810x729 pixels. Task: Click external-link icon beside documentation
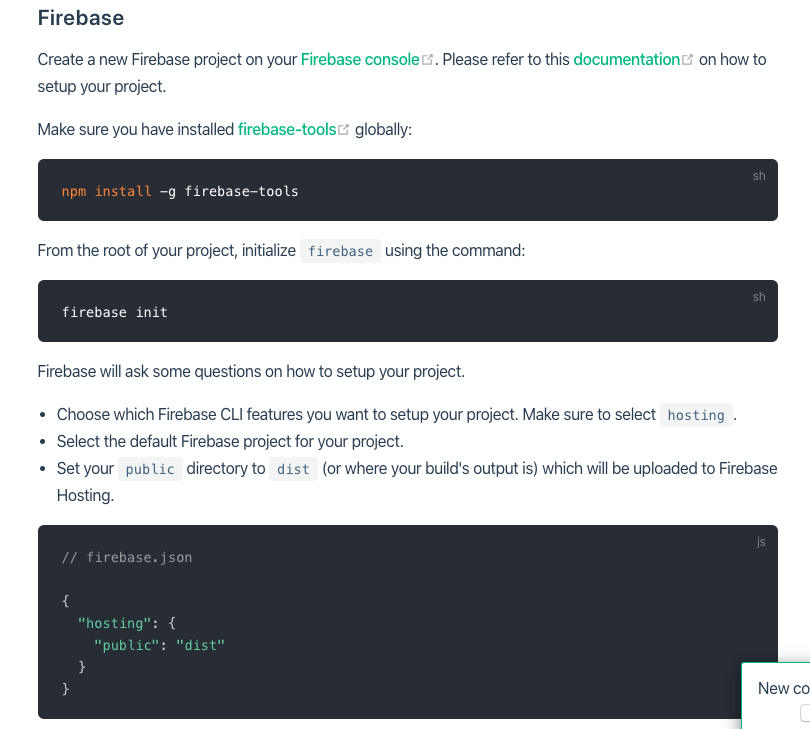(688, 60)
